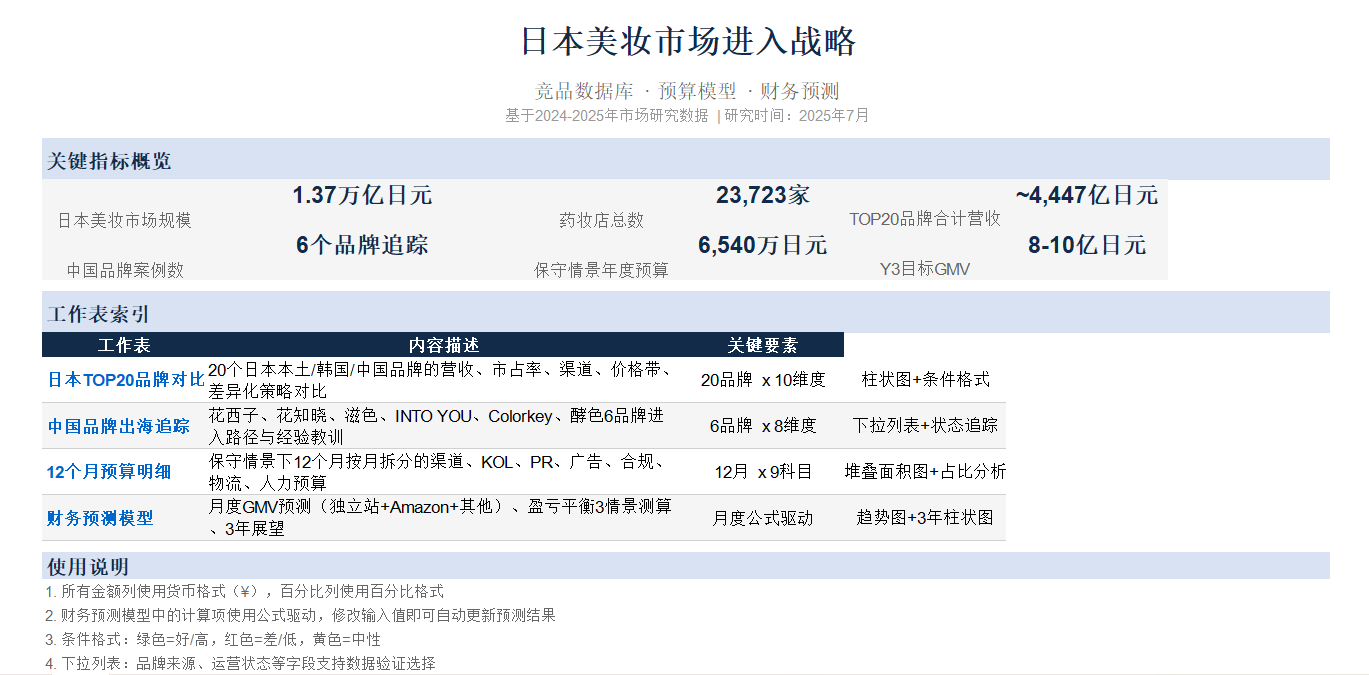Open the 12个月预算明细 worksheet link
Screen dimensions: 1369x675
pyautogui.click(x=109, y=472)
